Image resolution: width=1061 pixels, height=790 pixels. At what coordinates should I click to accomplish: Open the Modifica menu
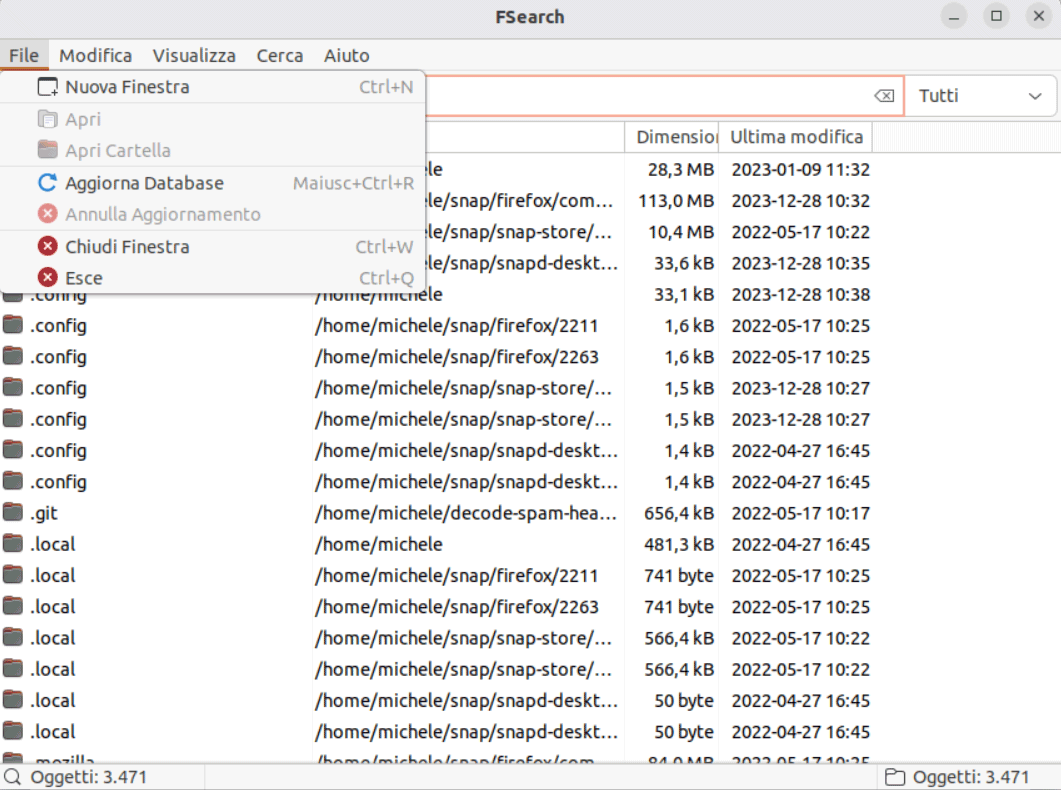95,56
